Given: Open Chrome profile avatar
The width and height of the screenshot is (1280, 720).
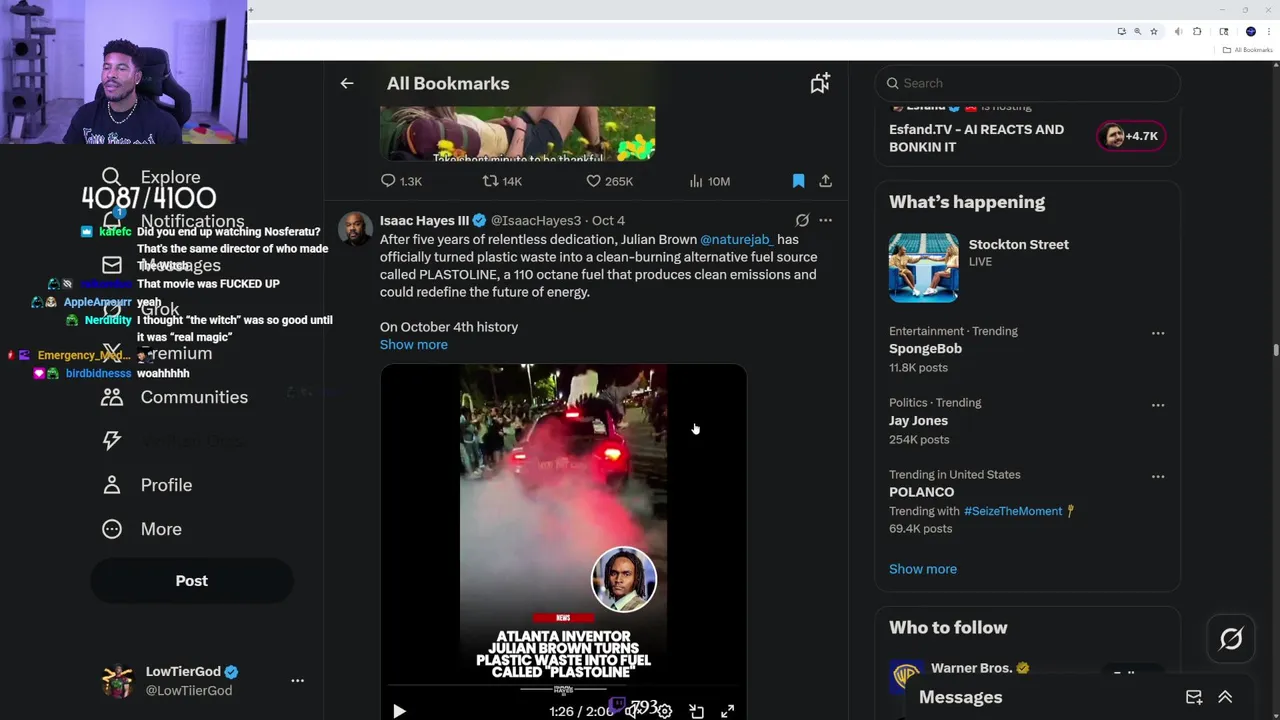Looking at the screenshot, I should (1250, 32).
